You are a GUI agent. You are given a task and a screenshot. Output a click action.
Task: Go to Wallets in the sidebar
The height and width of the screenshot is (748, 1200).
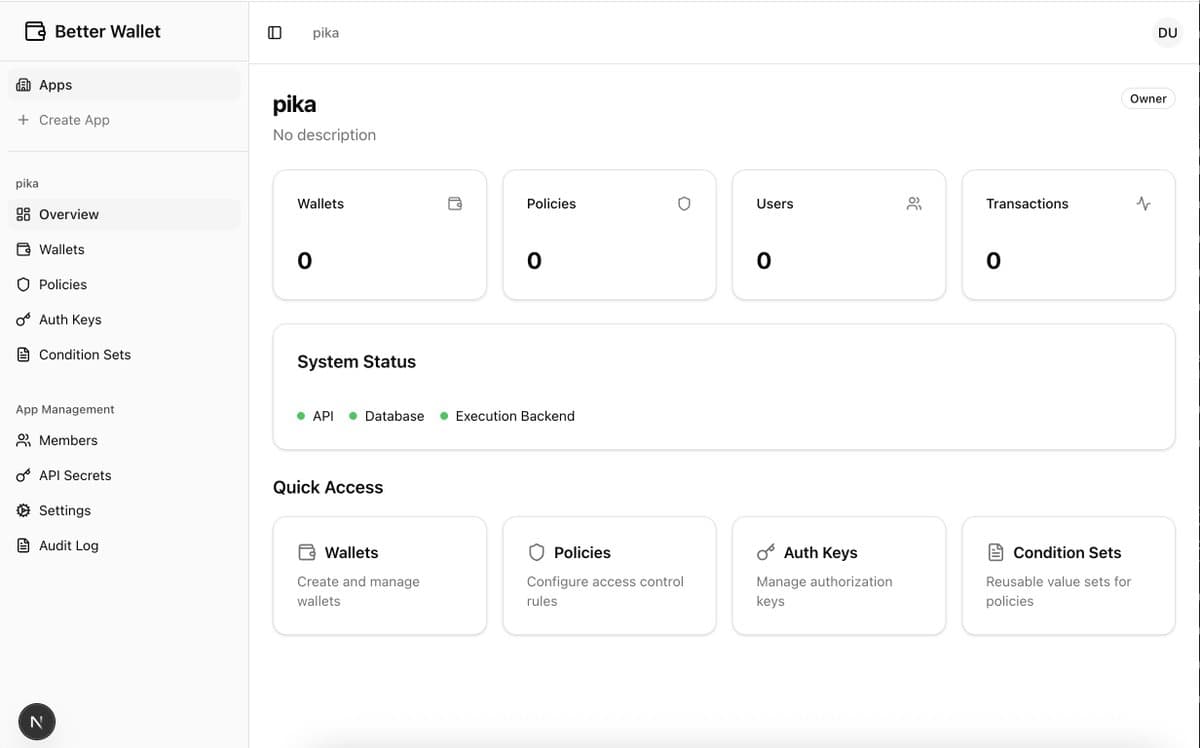[61, 250]
